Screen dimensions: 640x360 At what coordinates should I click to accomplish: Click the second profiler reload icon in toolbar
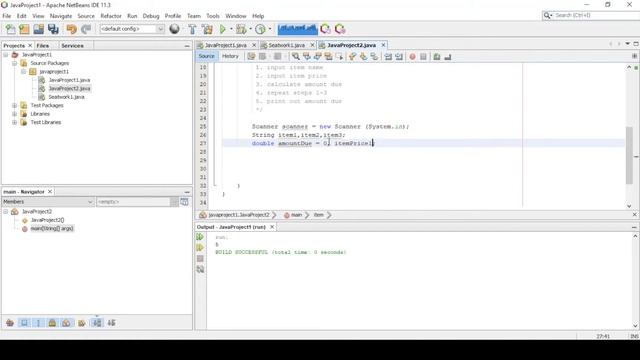[340, 29]
